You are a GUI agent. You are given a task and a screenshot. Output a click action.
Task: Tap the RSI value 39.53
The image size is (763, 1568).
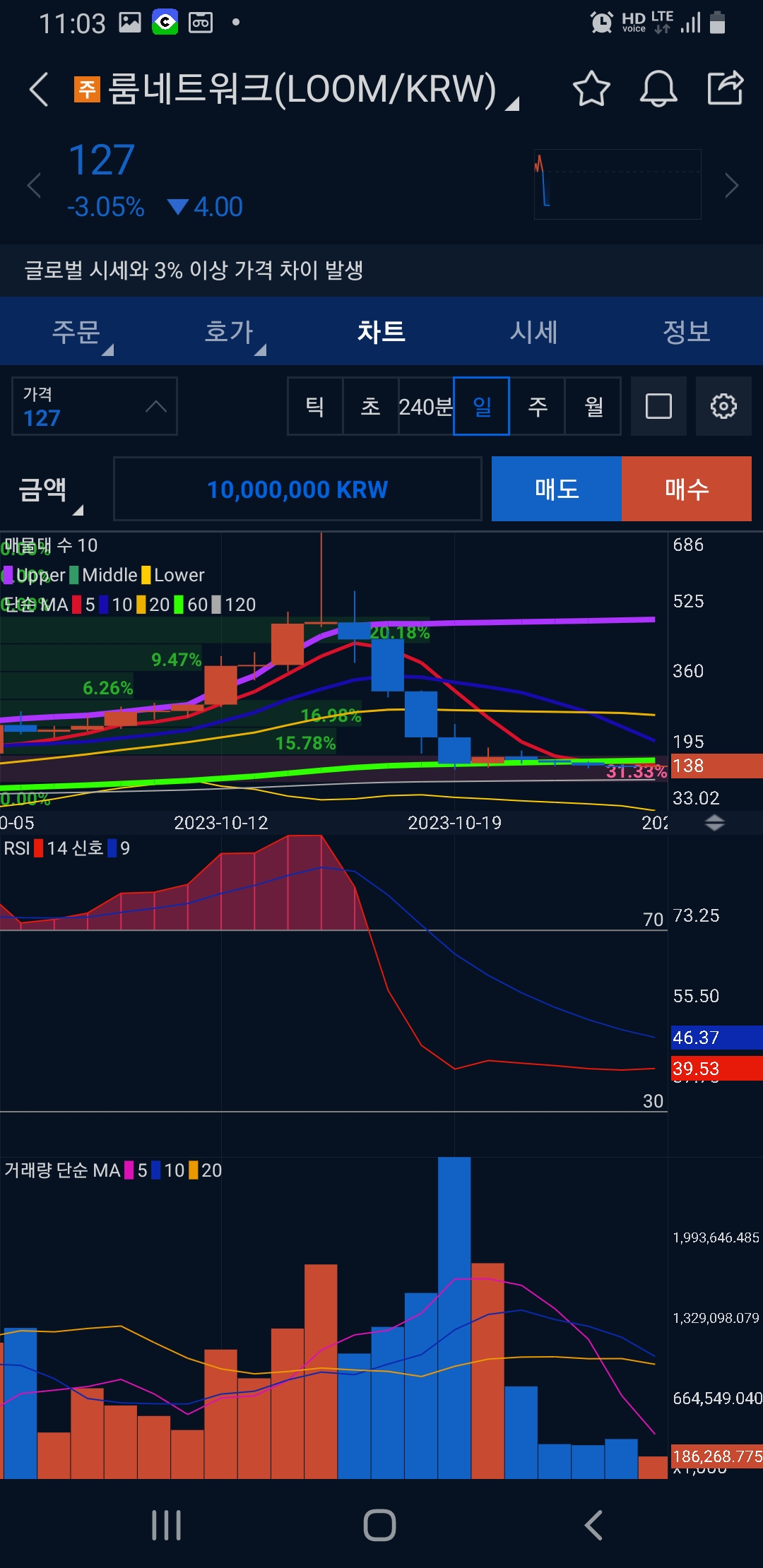(x=716, y=1069)
